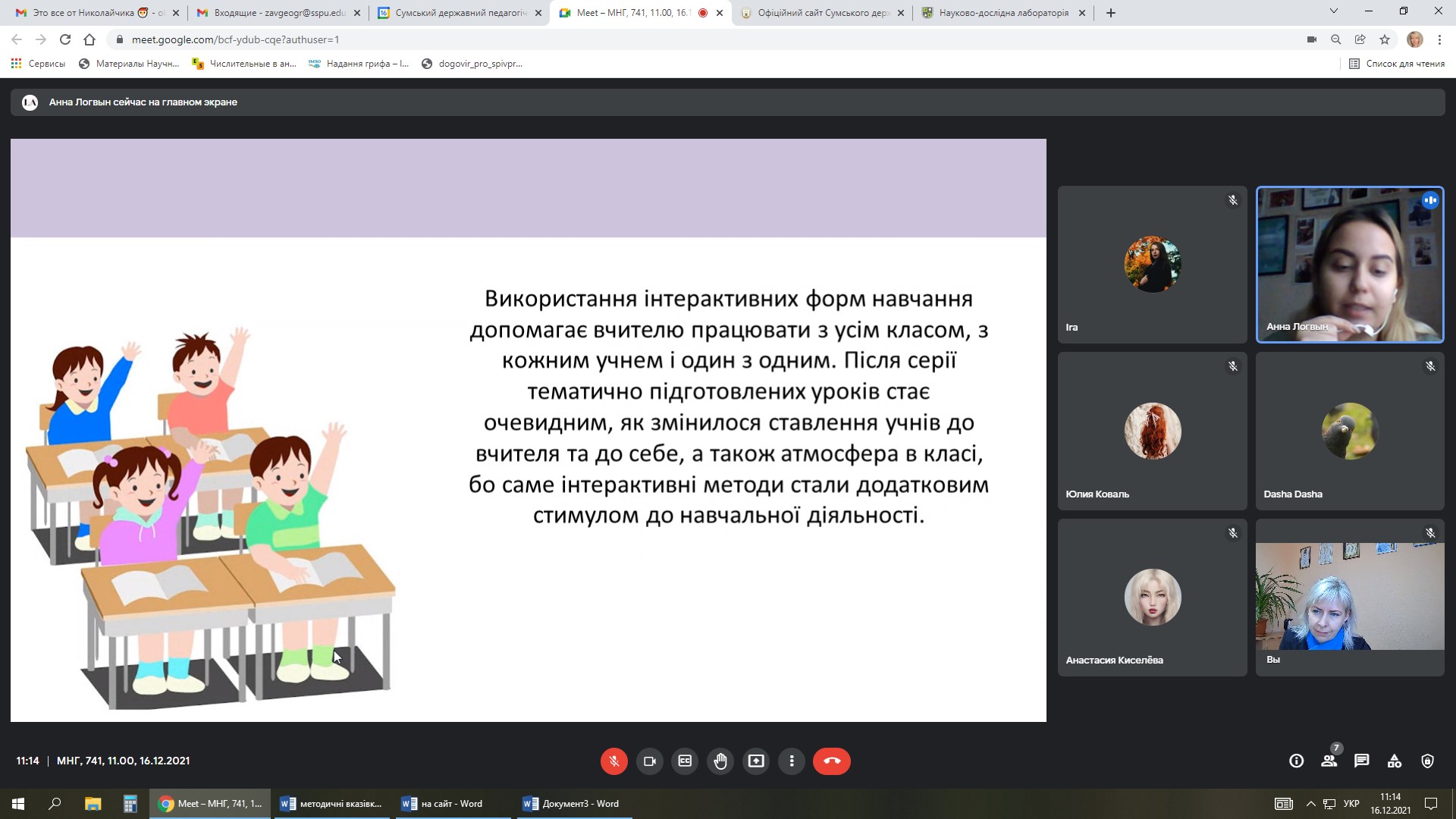This screenshot has height=819, width=1456.
Task: Show the participants list panel
Action: [x=1329, y=761]
